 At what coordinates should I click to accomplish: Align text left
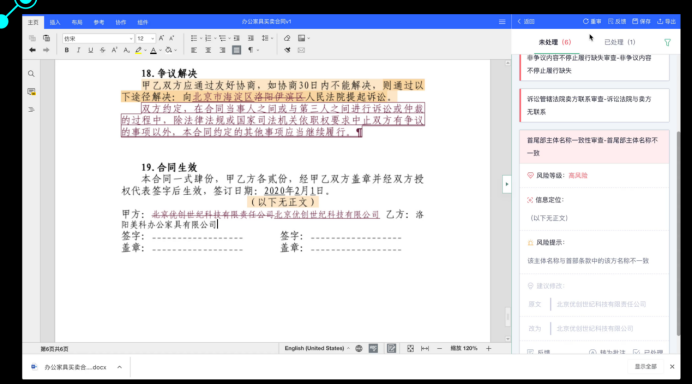[x=194, y=50]
